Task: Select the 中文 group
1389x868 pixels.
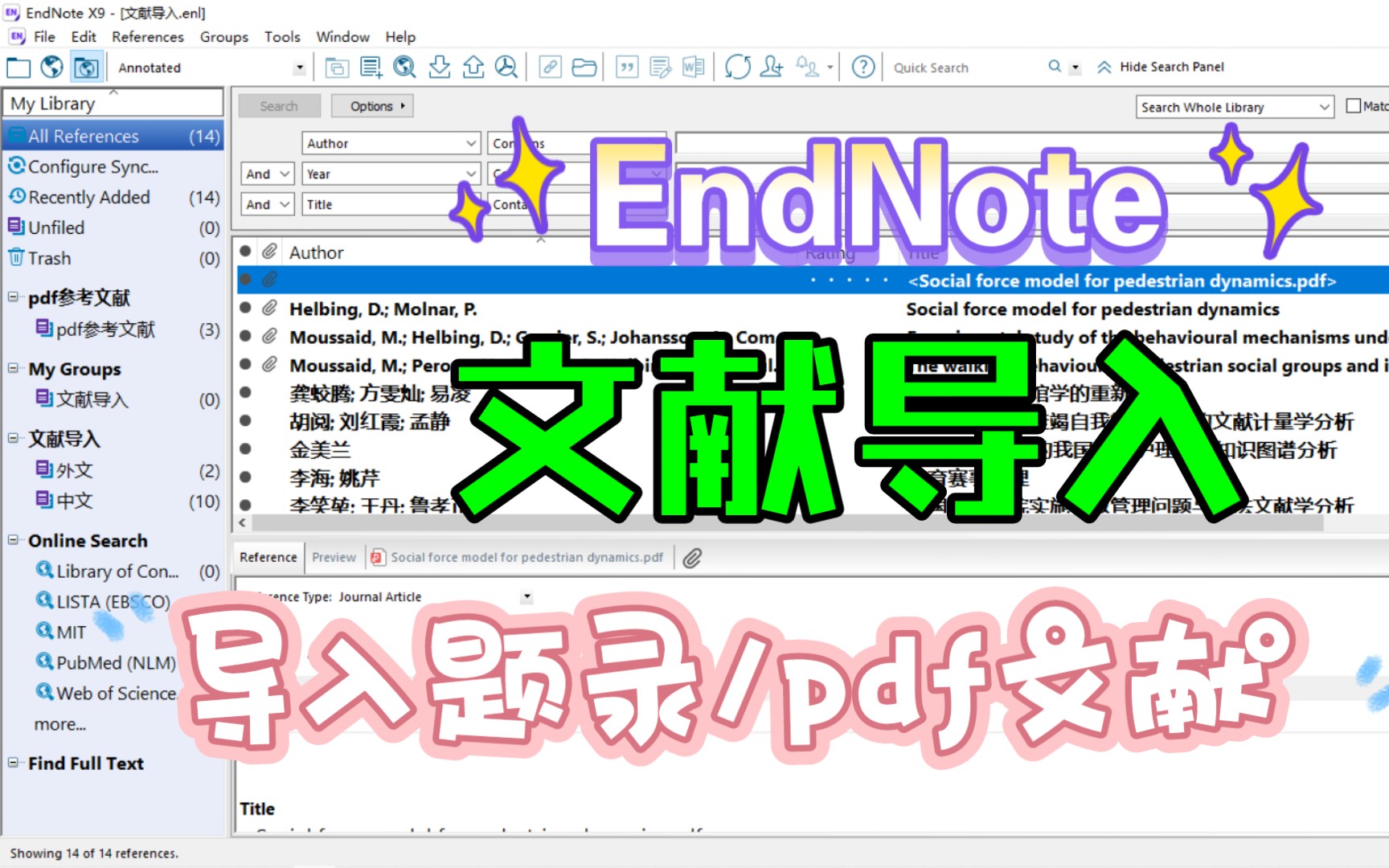Action: [113, 501]
